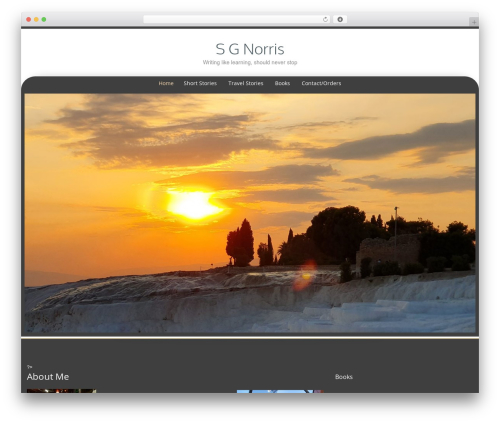Screen dimensions: 500x423
Task: Click the reload icon in address bar
Action: (325, 19)
